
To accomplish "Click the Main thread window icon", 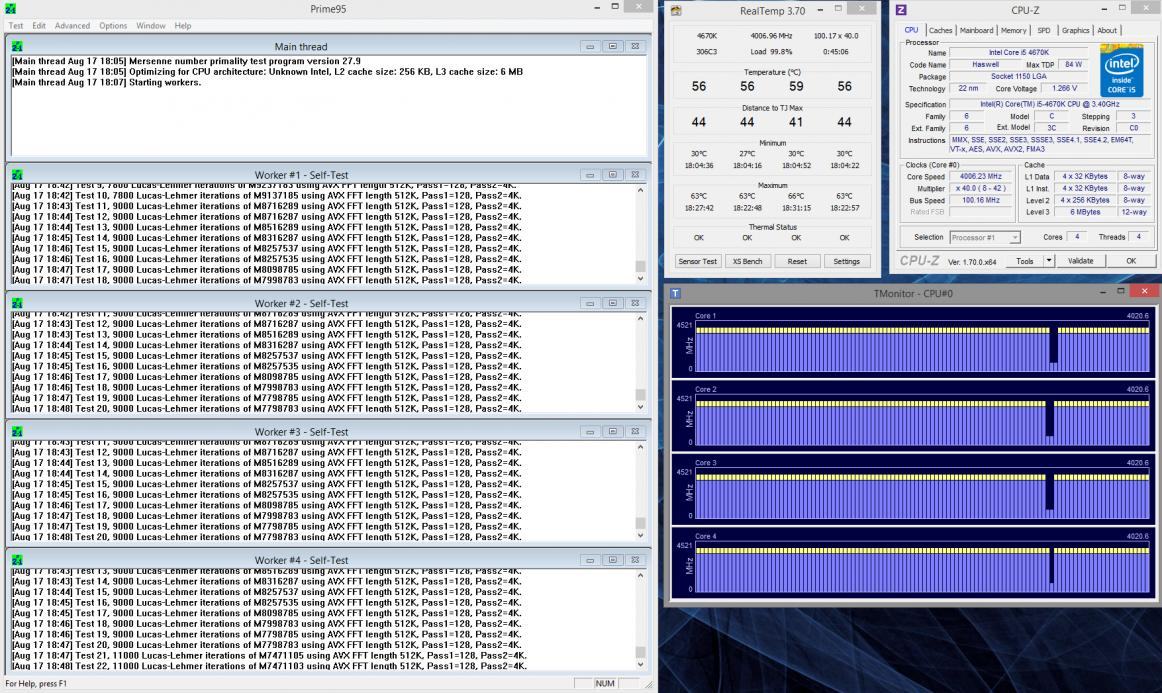I will point(17,46).
